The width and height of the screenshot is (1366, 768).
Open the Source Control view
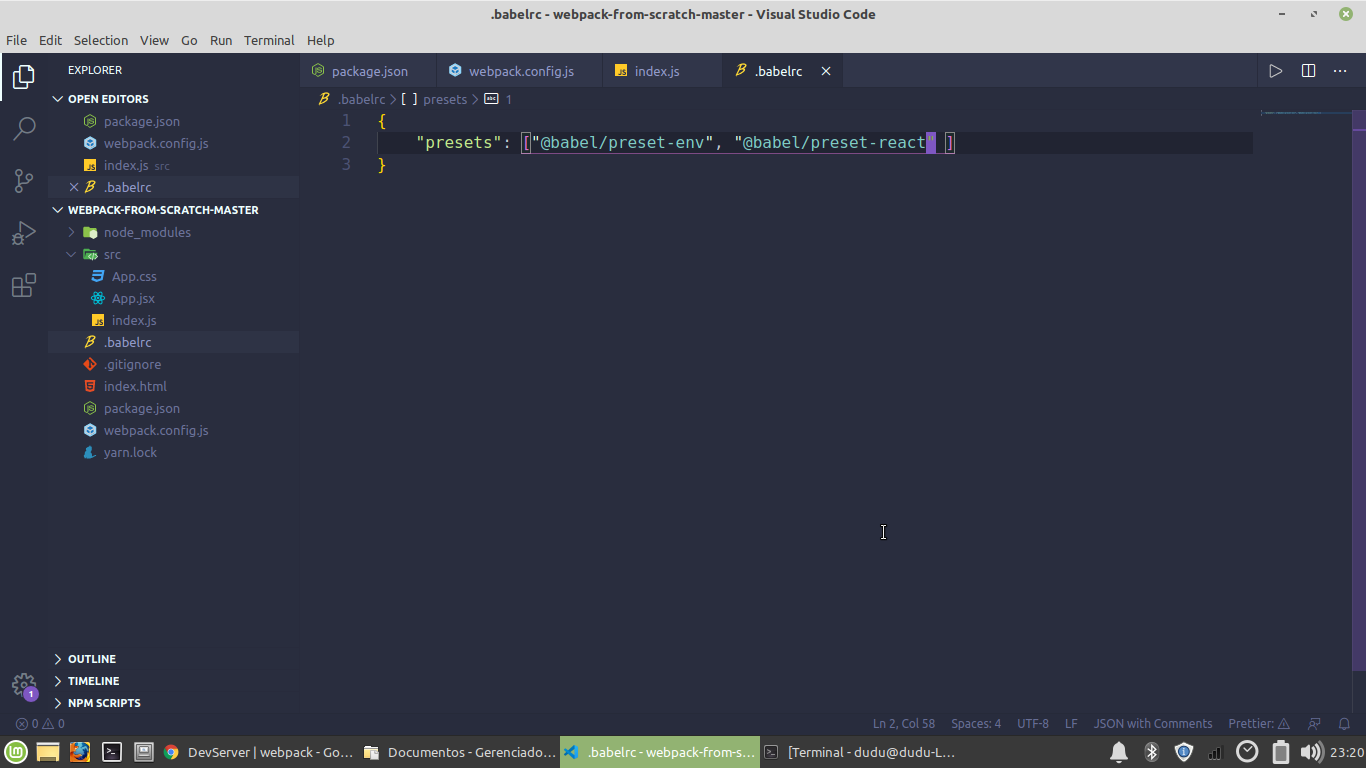click(x=24, y=181)
